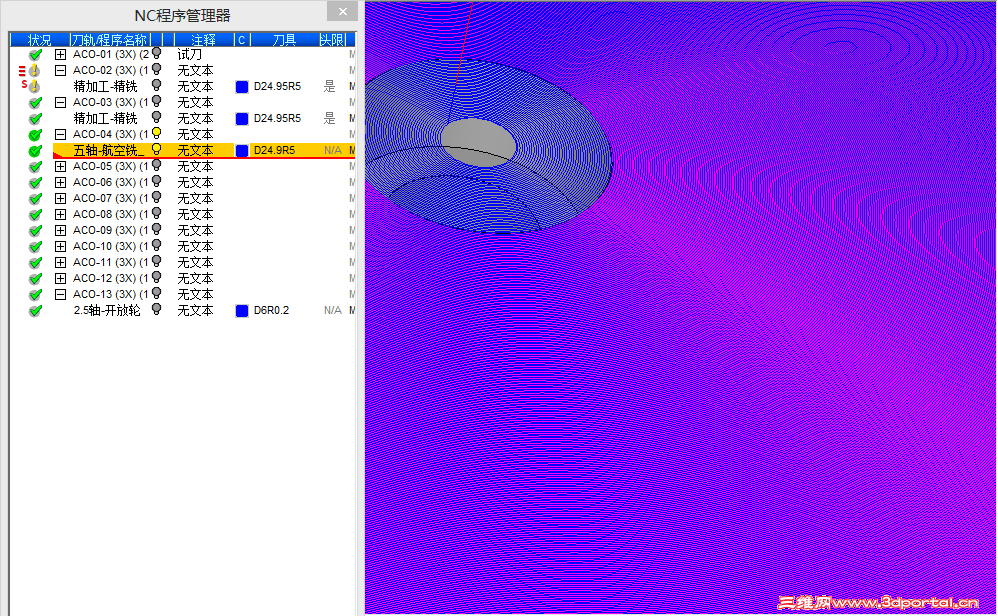Click the C column header
Viewport: 998px width, 616px height.
pos(242,40)
